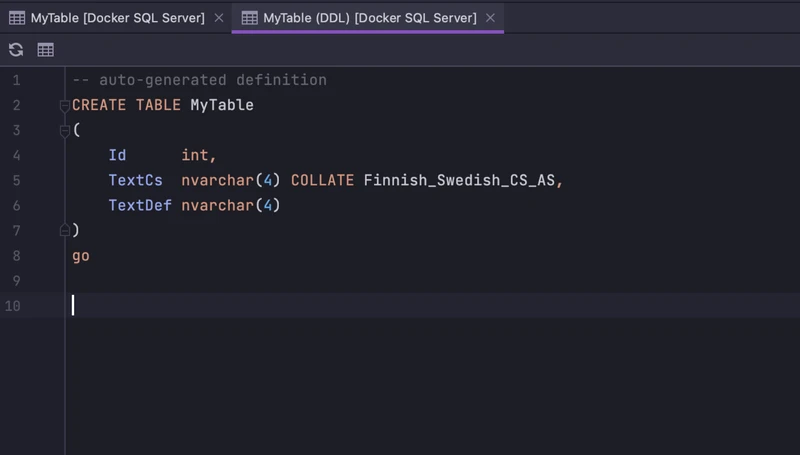
Task: Click line number 10 in the gutter
Action: click(x=13, y=305)
